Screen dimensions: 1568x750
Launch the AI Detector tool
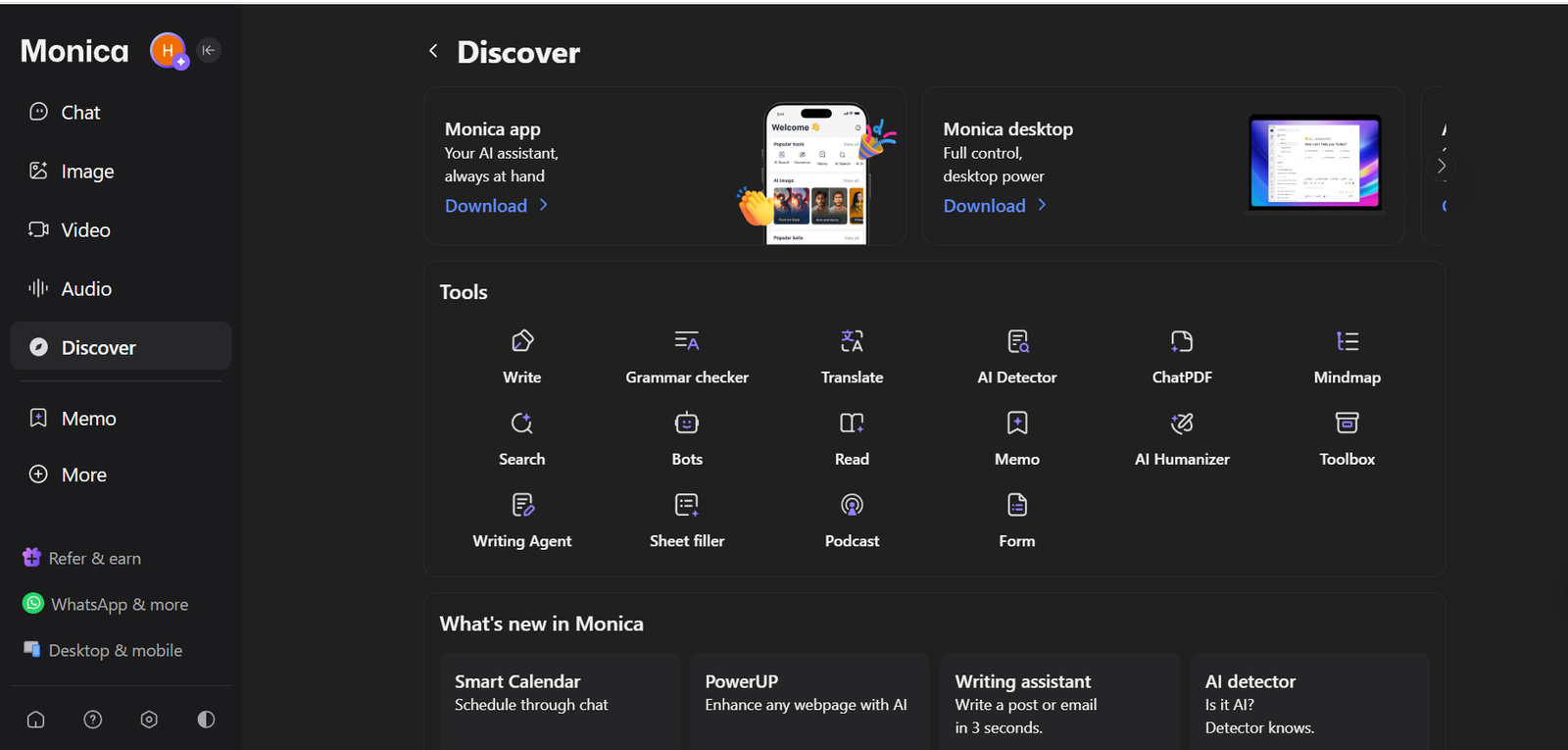(1017, 357)
